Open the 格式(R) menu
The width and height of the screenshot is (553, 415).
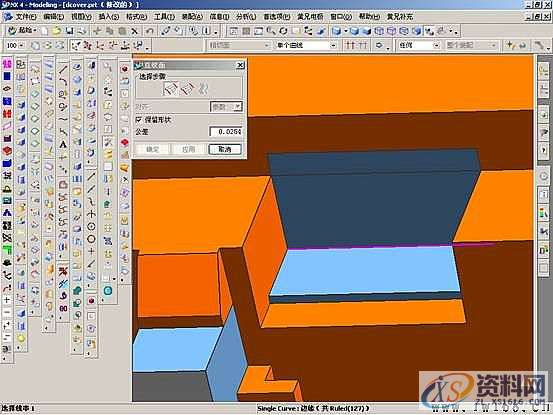136,17
